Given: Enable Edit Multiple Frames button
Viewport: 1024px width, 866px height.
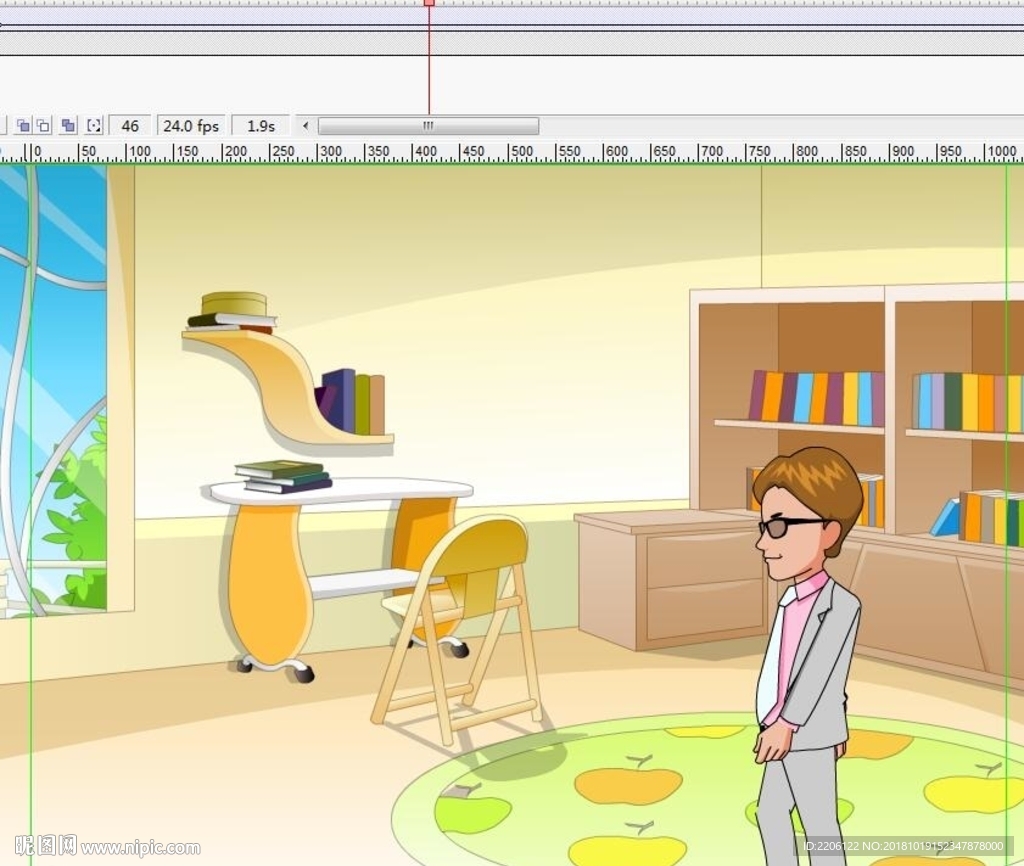Looking at the screenshot, I should pyautogui.click(x=68, y=125).
